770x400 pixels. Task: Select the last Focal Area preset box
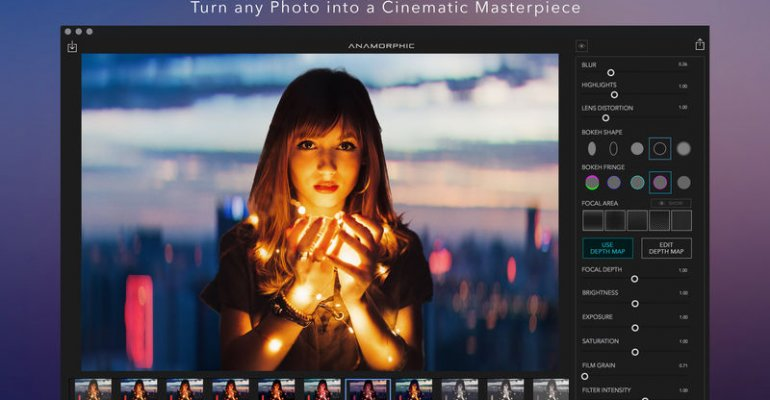click(681, 220)
